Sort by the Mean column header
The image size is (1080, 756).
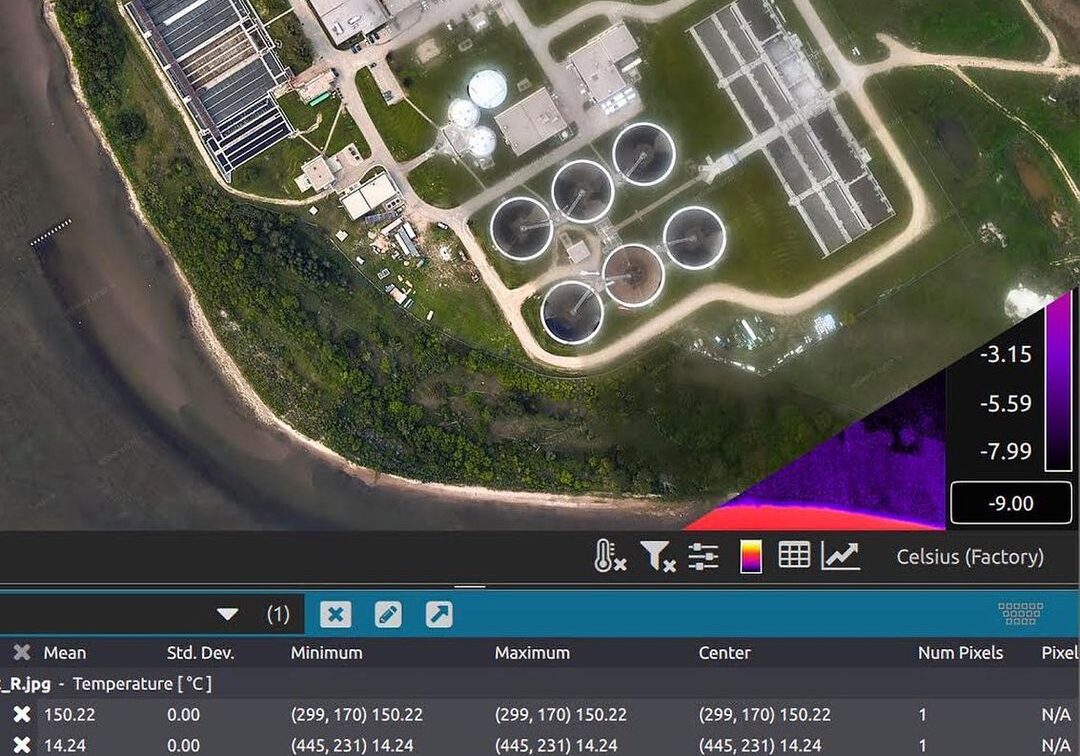(65, 652)
